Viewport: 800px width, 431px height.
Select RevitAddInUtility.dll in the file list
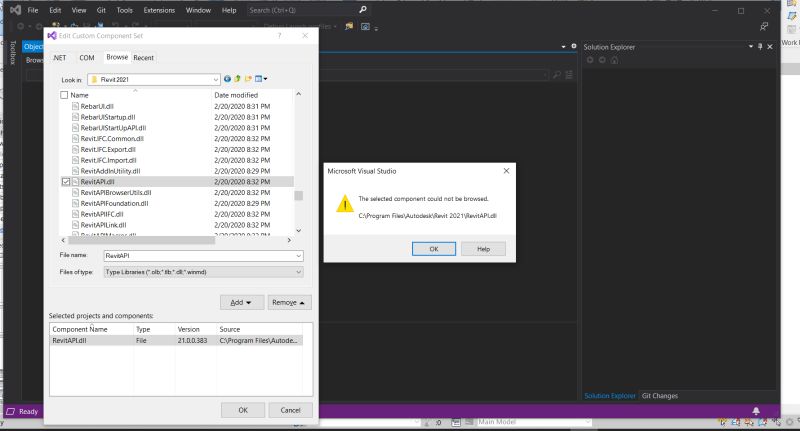pos(110,171)
